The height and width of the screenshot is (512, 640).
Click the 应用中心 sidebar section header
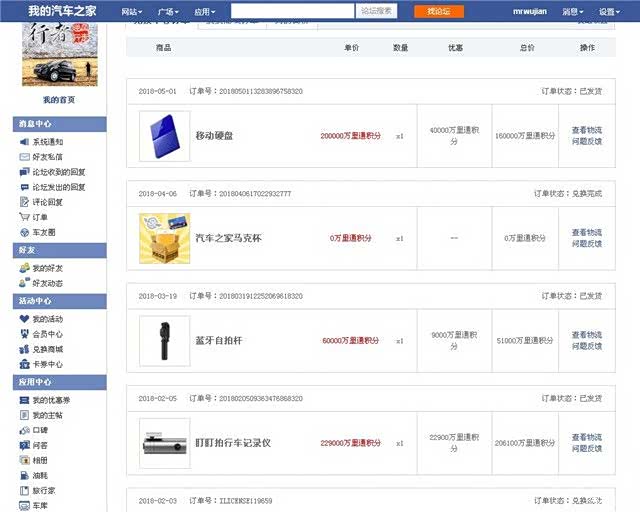[60, 382]
